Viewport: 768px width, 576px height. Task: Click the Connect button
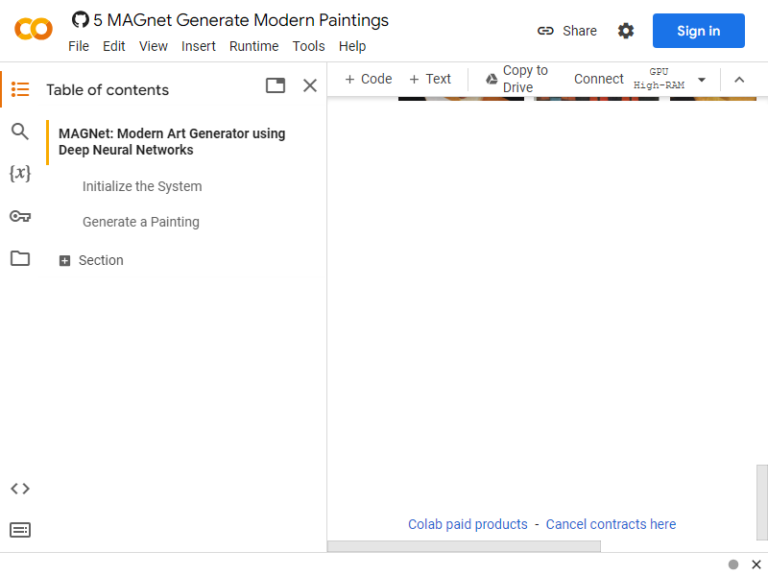click(599, 79)
